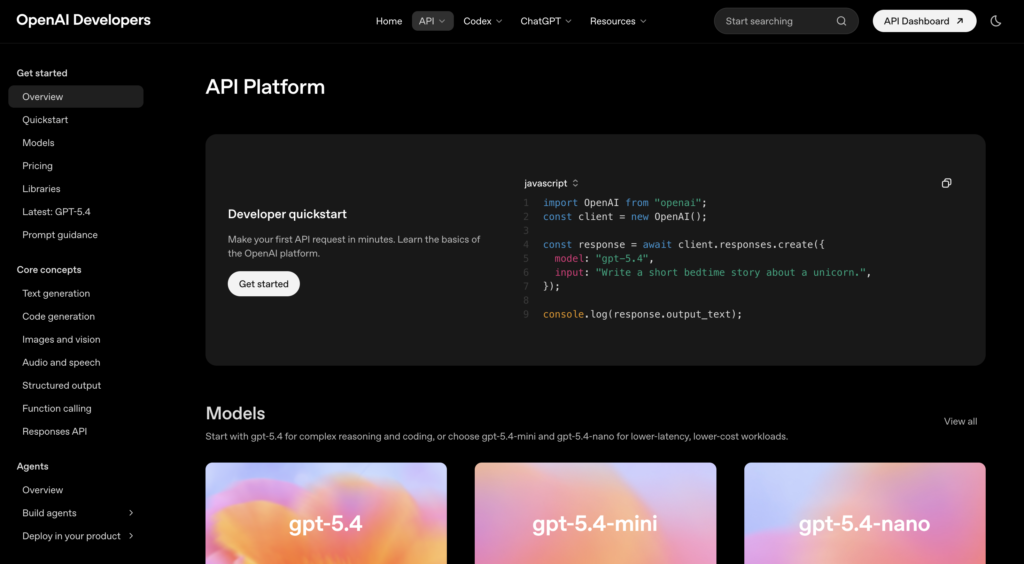Viewport: 1024px width, 564px height.
Task: Open the API Dashboard button
Action: (x=924, y=21)
